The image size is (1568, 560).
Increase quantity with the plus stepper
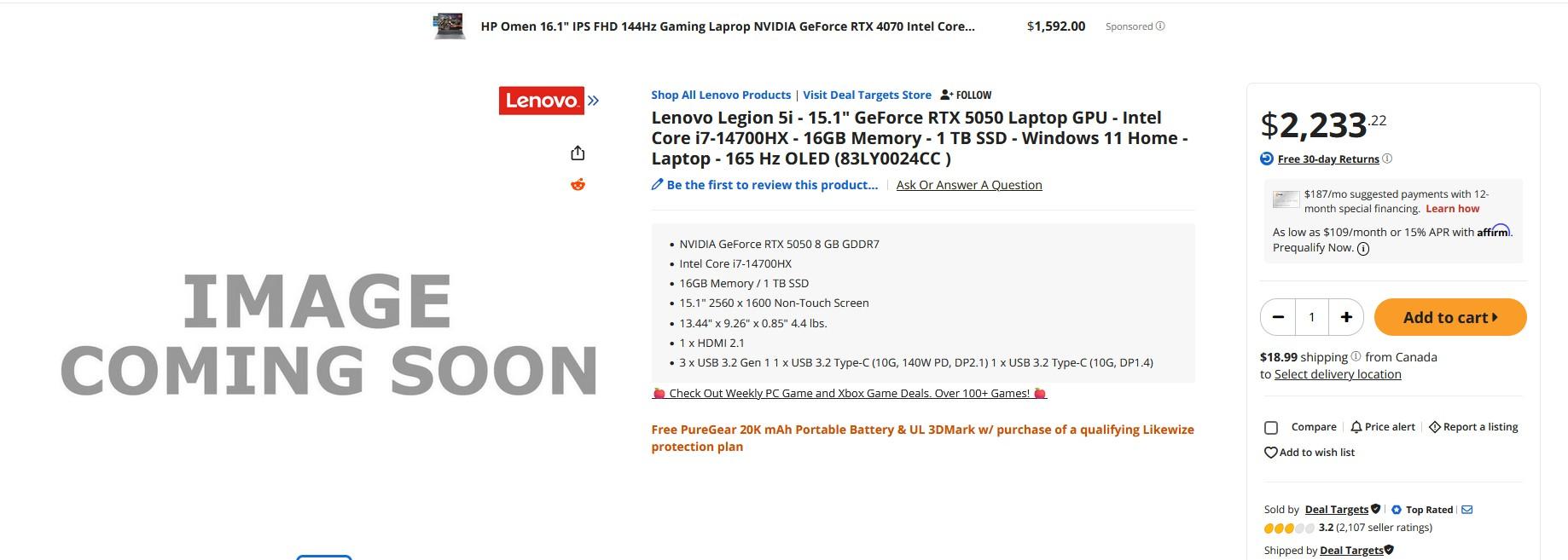tap(1345, 316)
